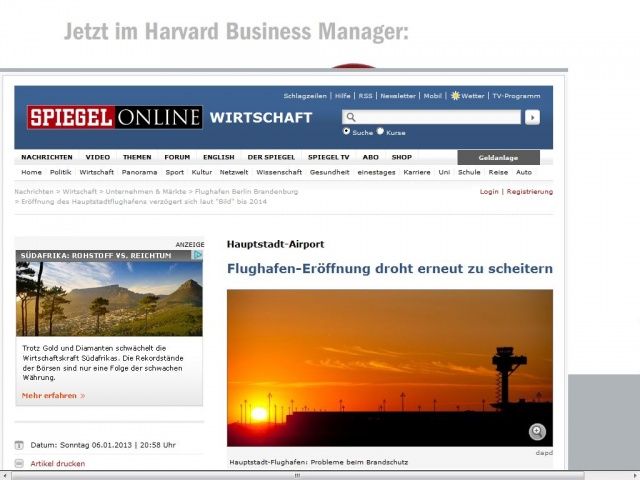
Task: Click Flughafen Berlin Brandenburg breadcrumb
Action: 247,191
